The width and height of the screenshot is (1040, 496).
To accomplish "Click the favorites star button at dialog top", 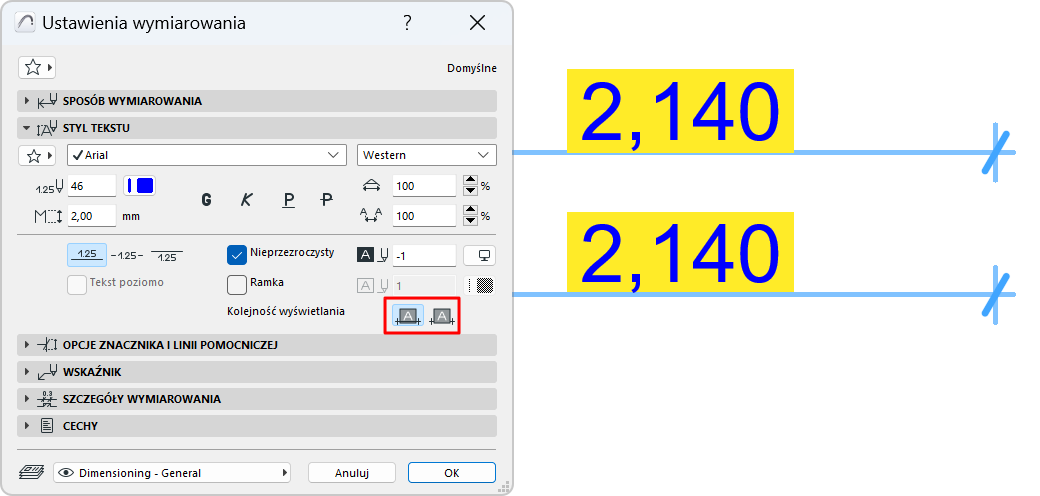I will click(x=36, y=67).
